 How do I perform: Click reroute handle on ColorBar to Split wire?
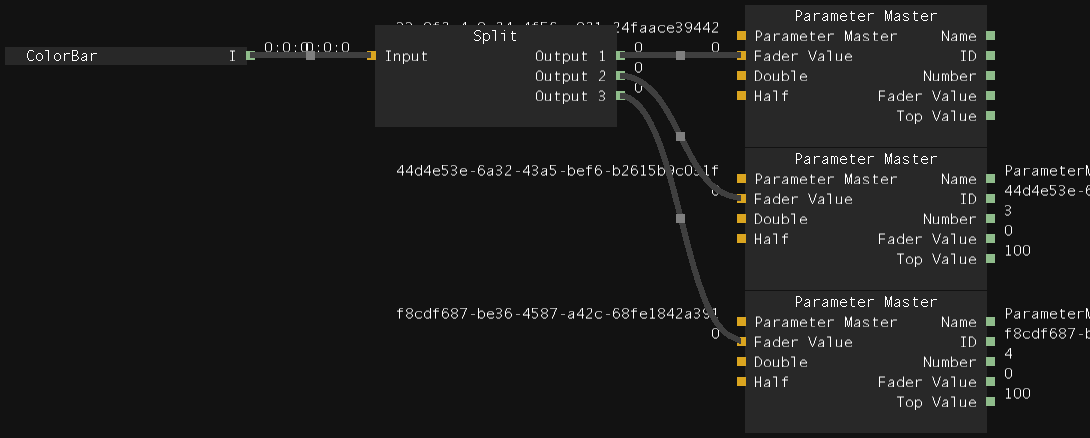310,56
